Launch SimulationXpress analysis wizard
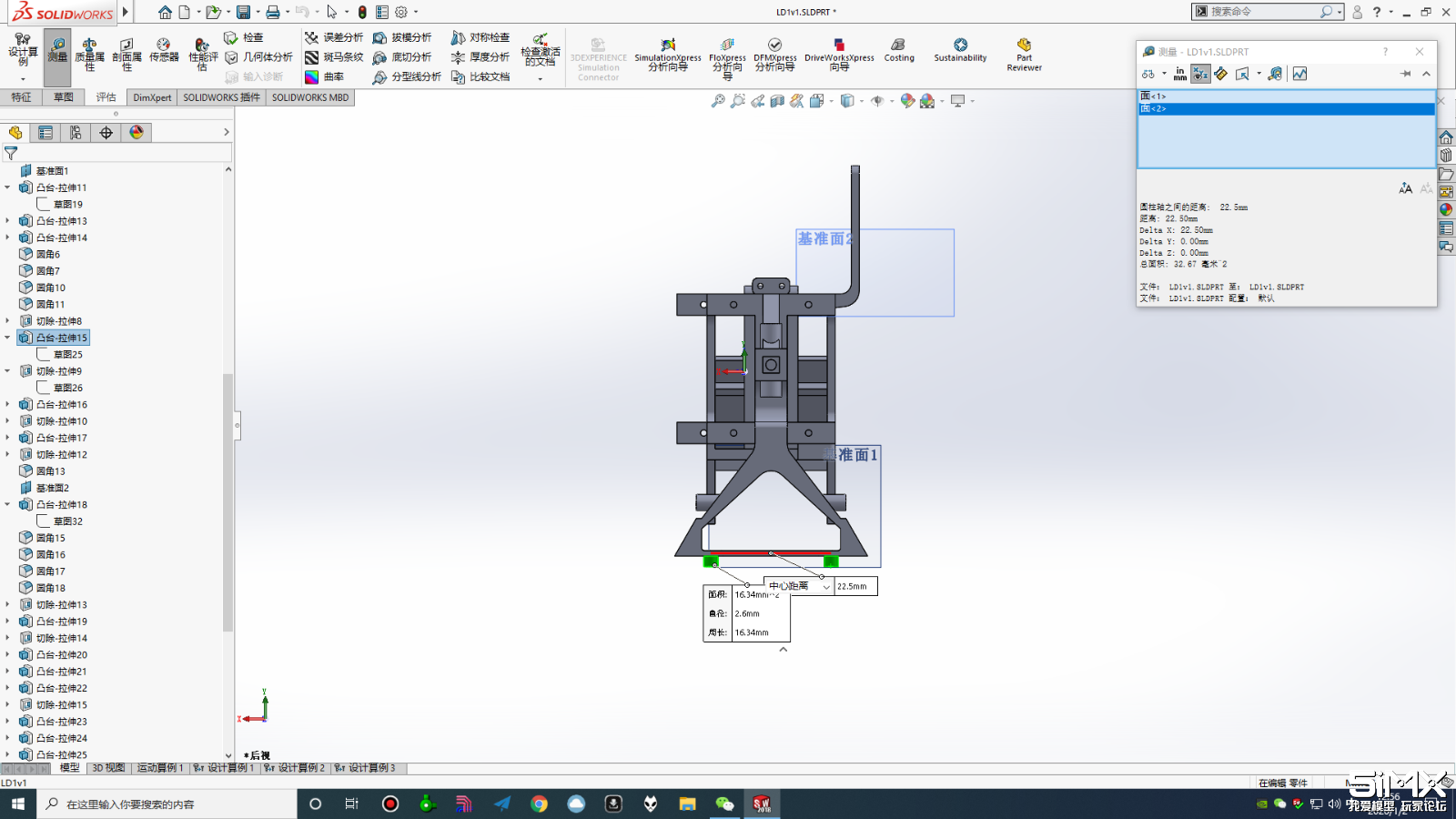This screenshot has height=819, width=1456. pos(668,55)
